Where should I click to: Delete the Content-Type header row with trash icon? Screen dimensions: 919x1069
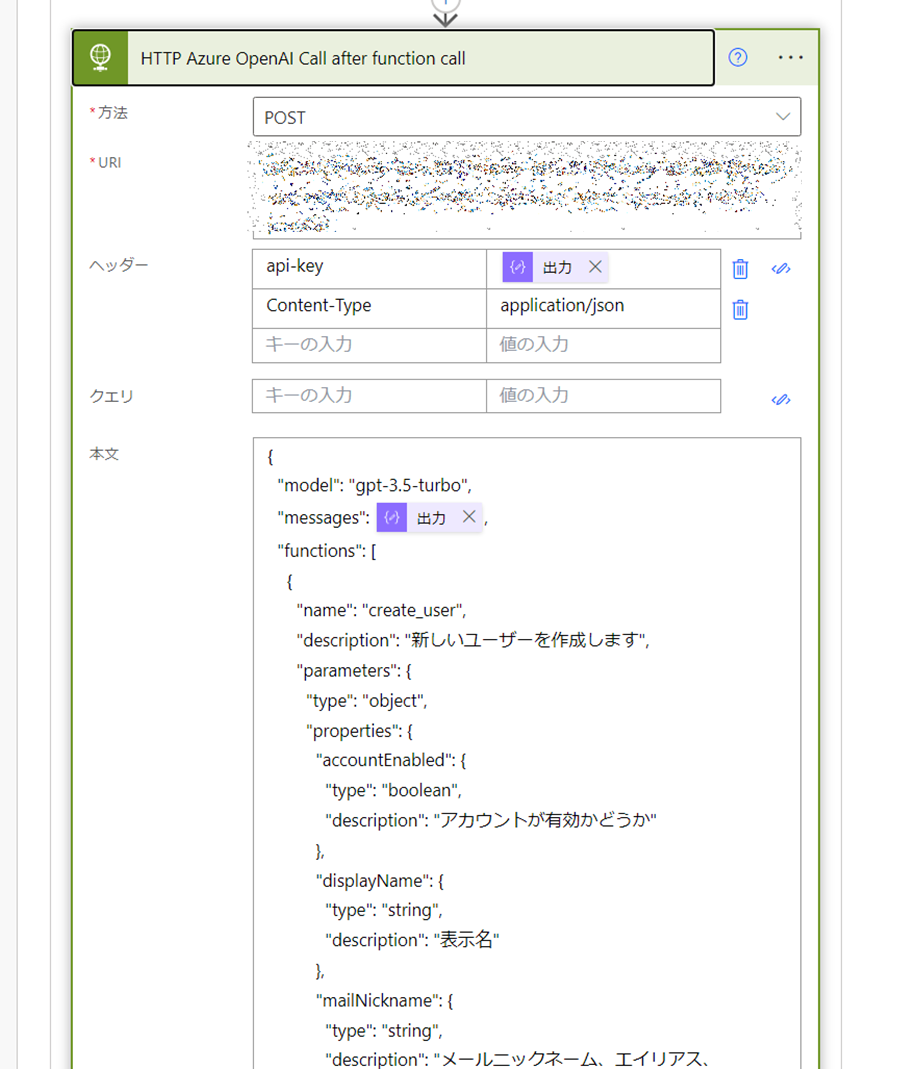coord(739,309)
